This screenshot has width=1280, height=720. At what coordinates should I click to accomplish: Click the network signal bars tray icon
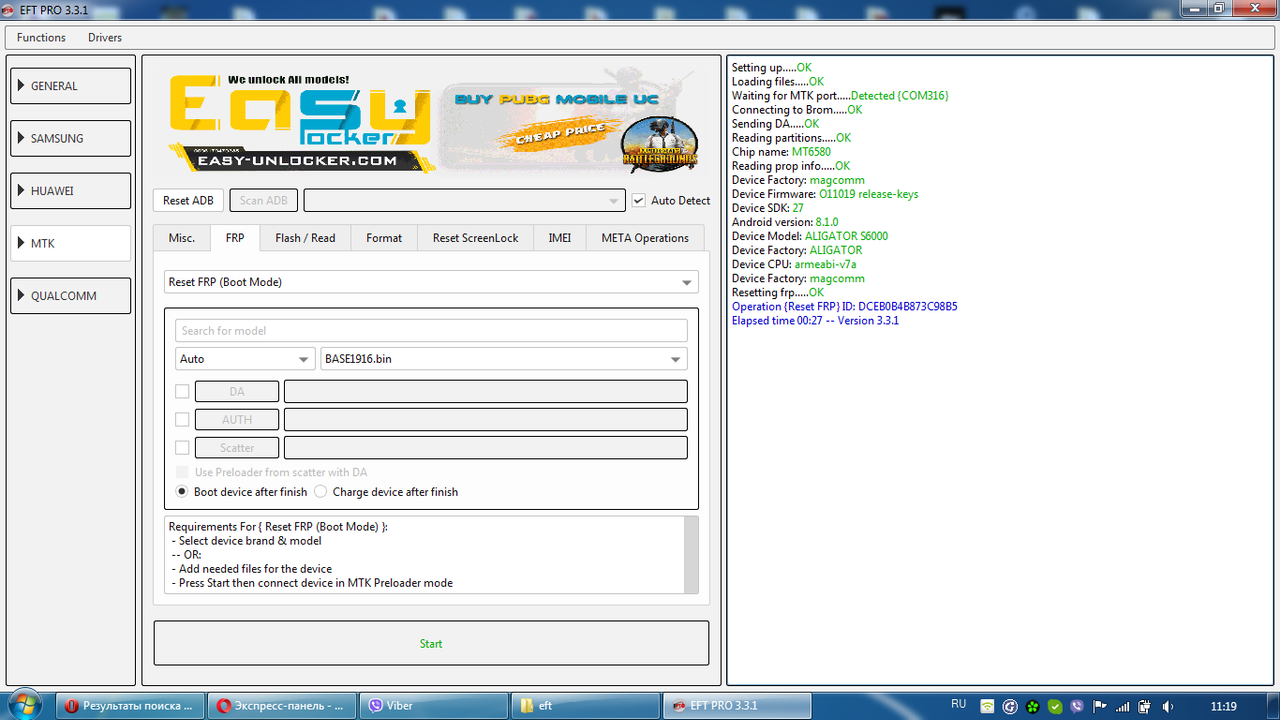point(1122,706)
